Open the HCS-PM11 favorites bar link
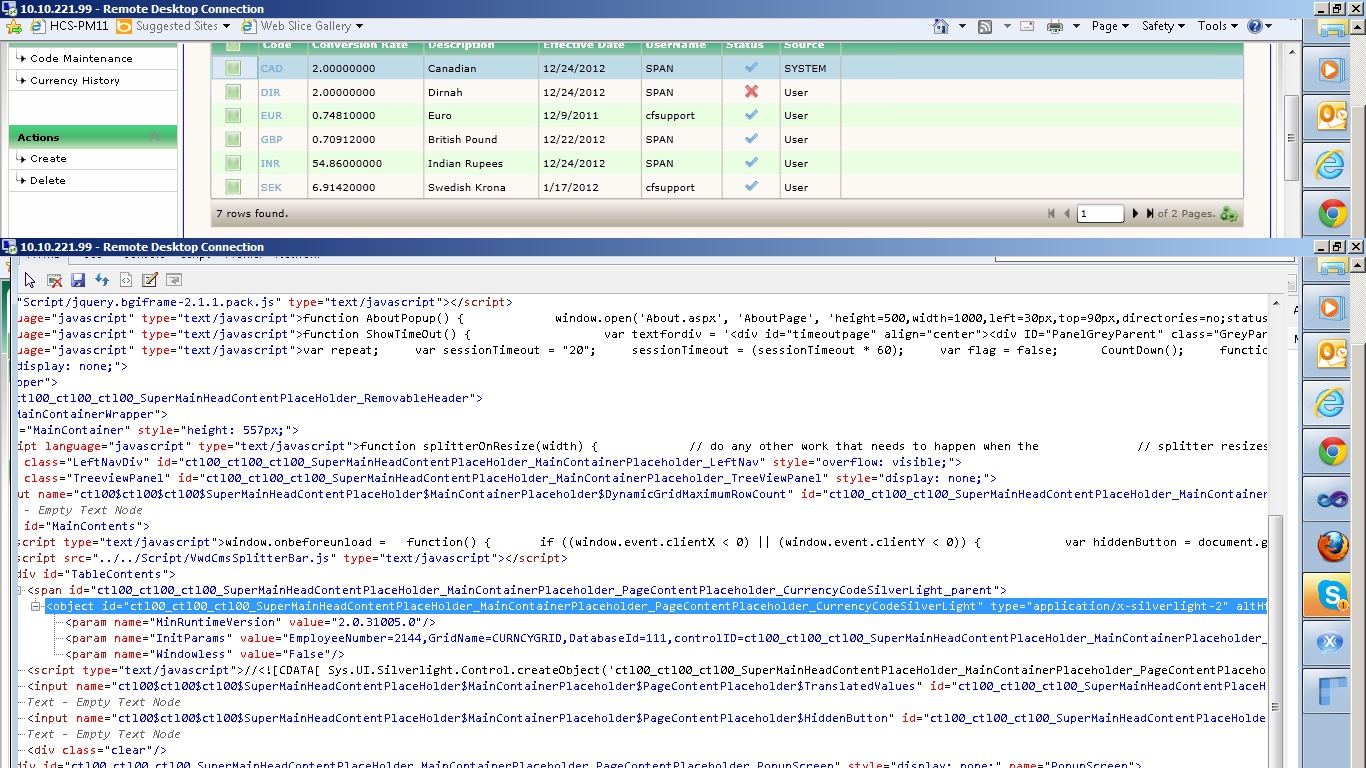 [x=70, y=26]
